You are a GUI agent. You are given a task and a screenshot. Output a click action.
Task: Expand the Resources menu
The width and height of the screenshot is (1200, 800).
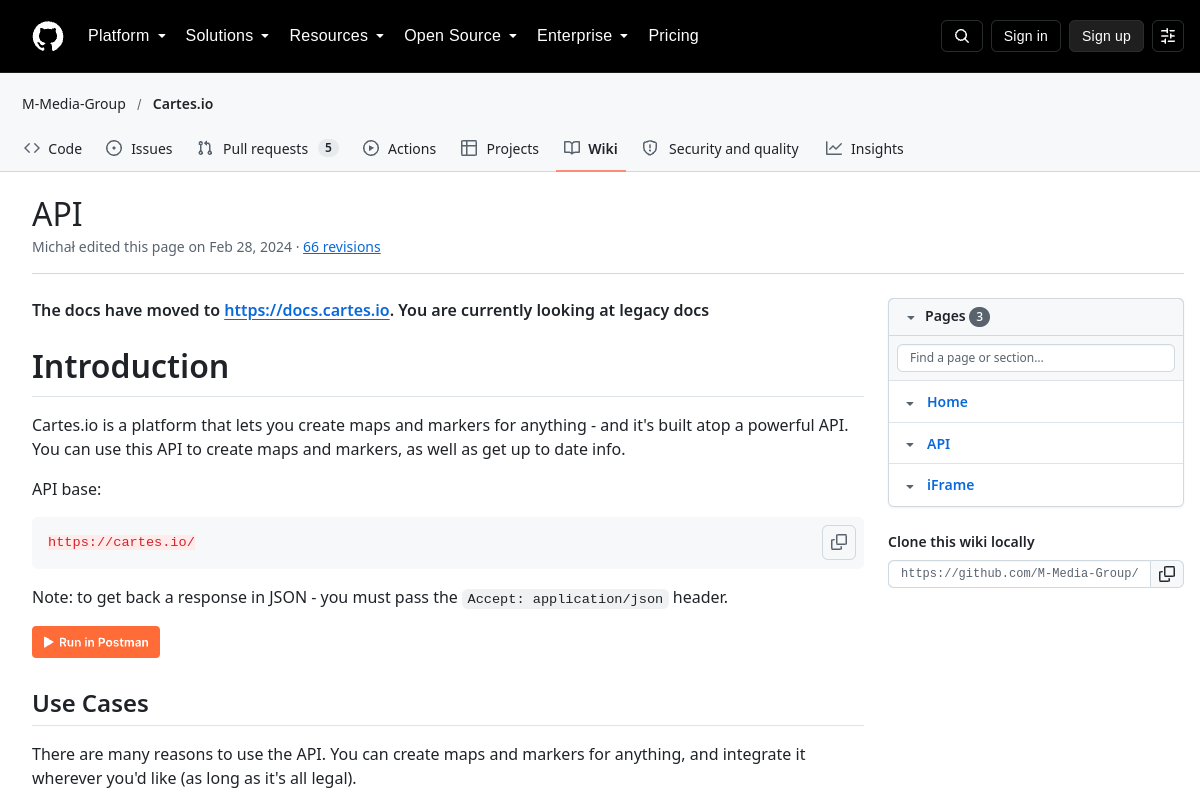click(337, 36)
